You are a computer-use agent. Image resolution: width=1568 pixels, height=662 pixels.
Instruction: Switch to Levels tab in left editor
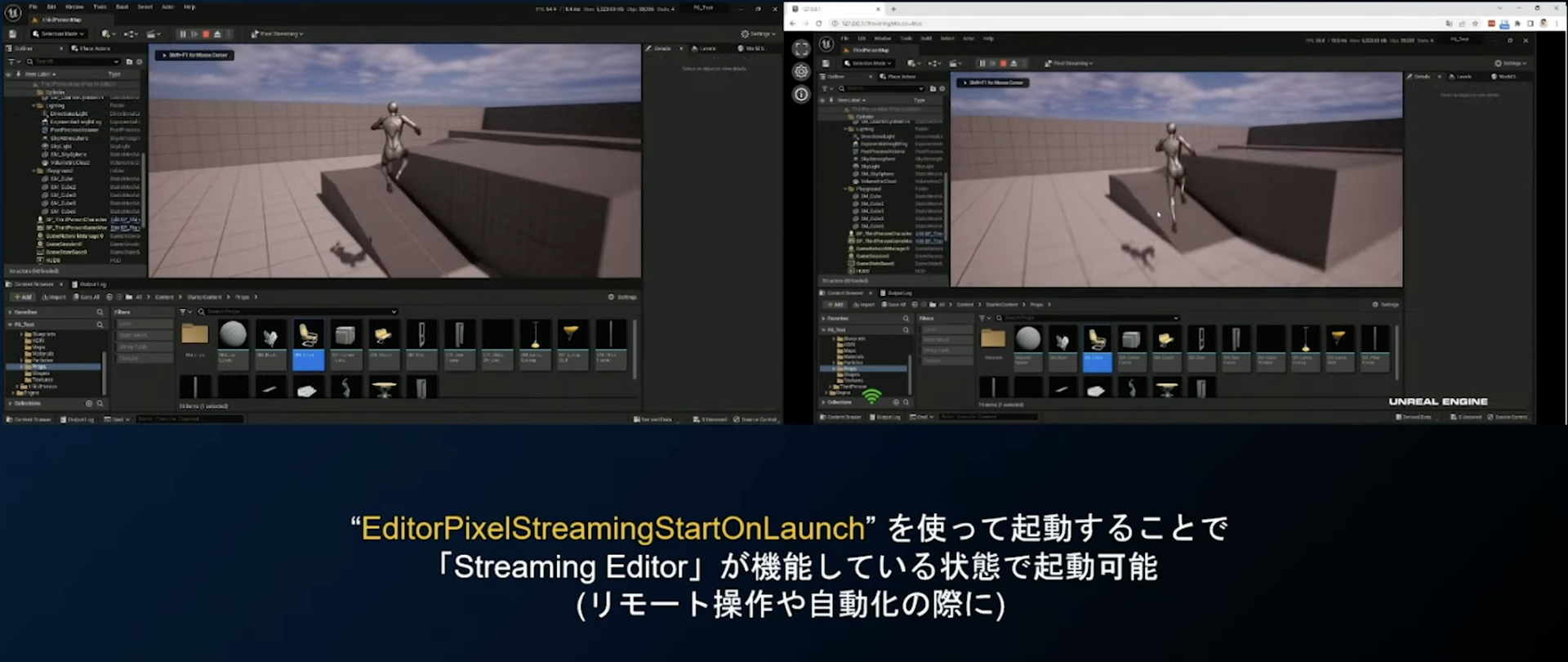point(703,48)
